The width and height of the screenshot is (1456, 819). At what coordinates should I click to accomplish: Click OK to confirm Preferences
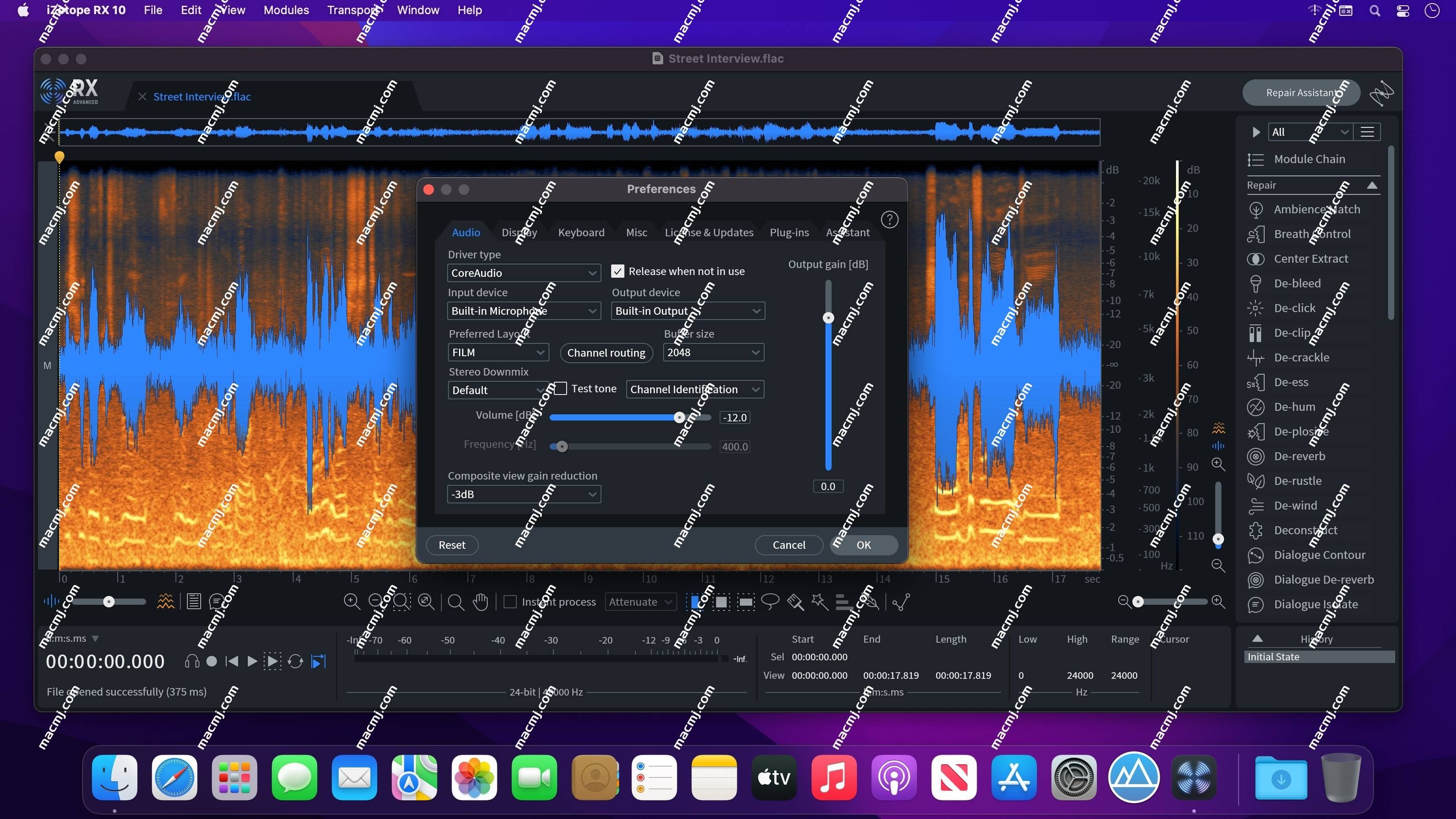pos(862,544)
